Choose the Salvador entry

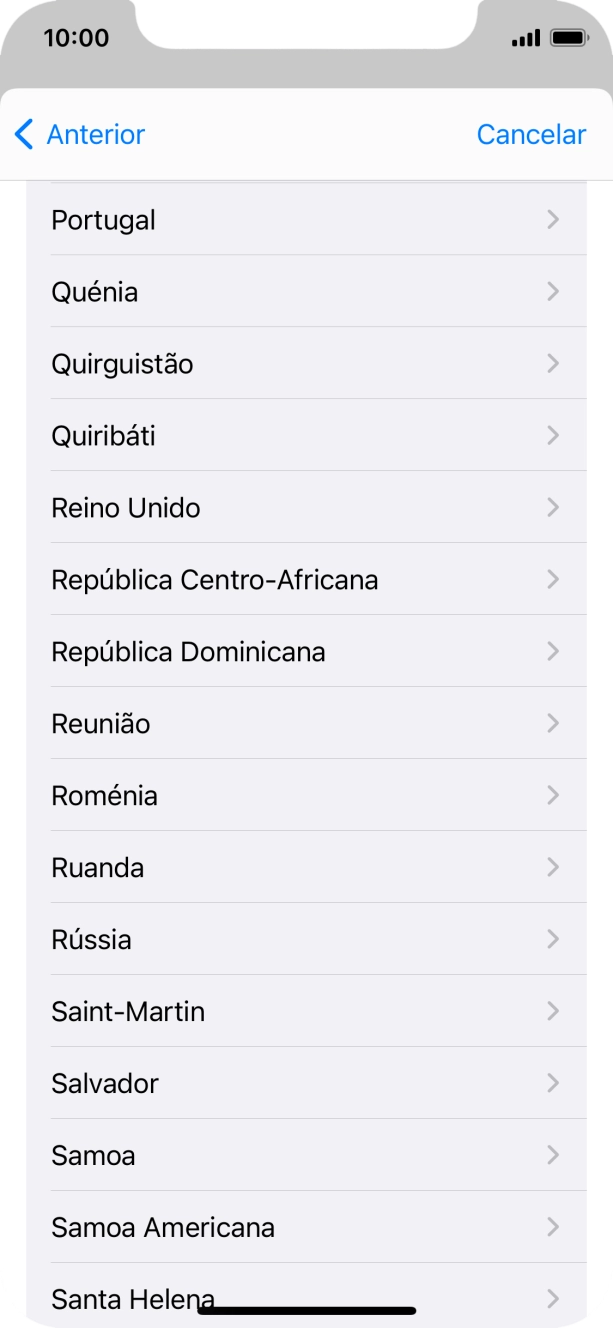pyautogui.click(x=105, y=1084)
